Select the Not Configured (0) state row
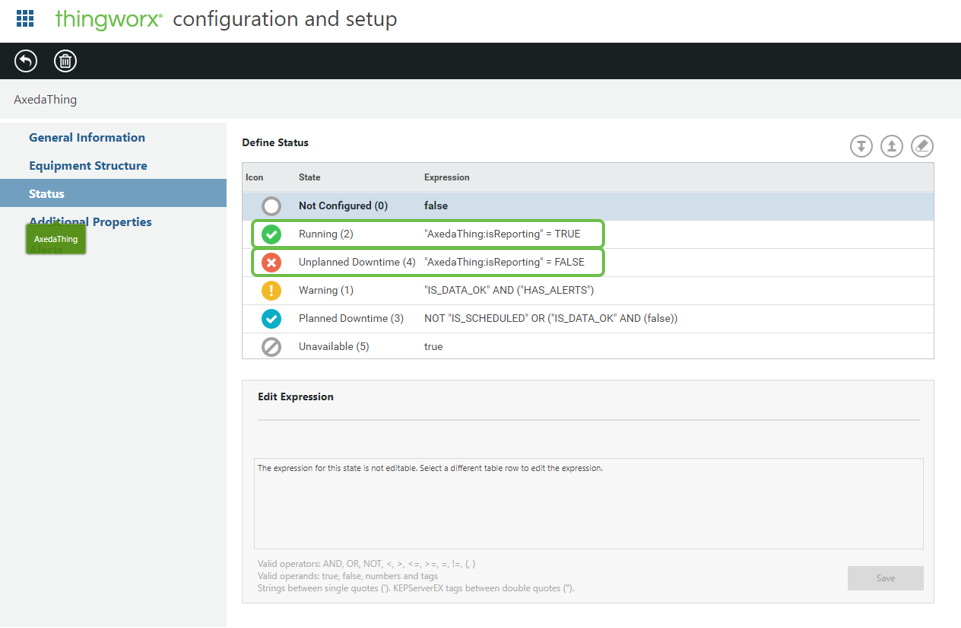This screenshot has width=961, height=628. (588, 206)
